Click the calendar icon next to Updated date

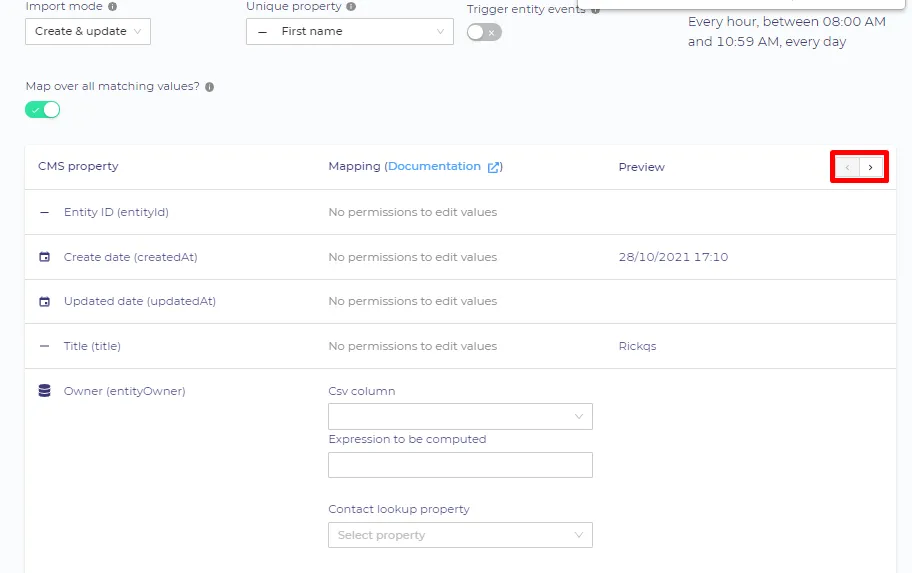pos(44,301)
